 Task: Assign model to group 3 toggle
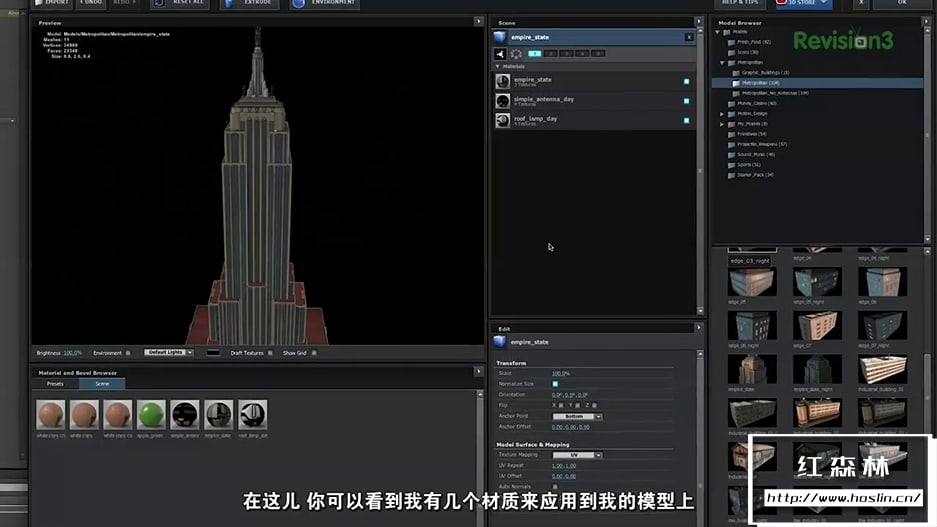click(567, 54)
